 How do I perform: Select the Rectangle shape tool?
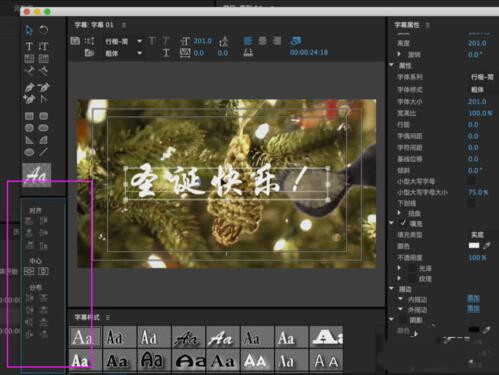click(x=29, y=116)
